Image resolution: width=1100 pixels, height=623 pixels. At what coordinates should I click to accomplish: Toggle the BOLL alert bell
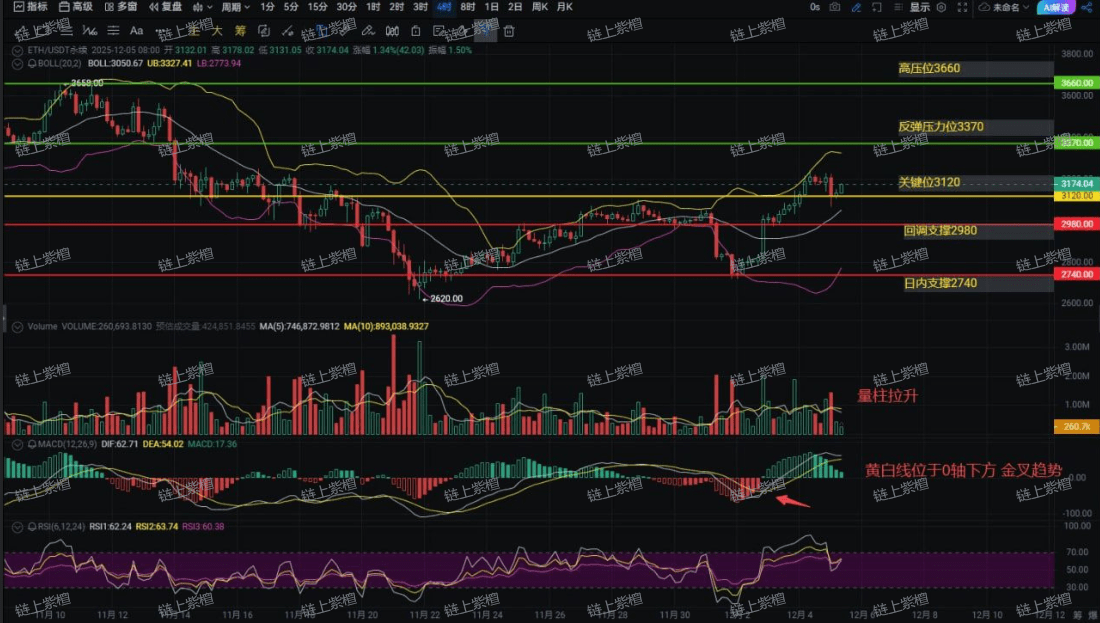click(32, 63)
